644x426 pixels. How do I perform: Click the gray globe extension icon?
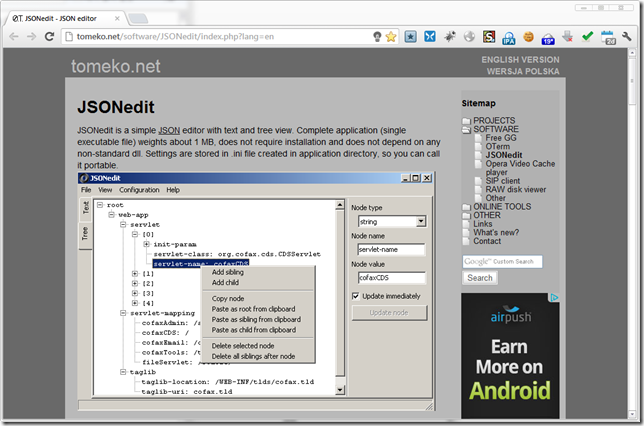pyautogui.click(x=469, y=37)
